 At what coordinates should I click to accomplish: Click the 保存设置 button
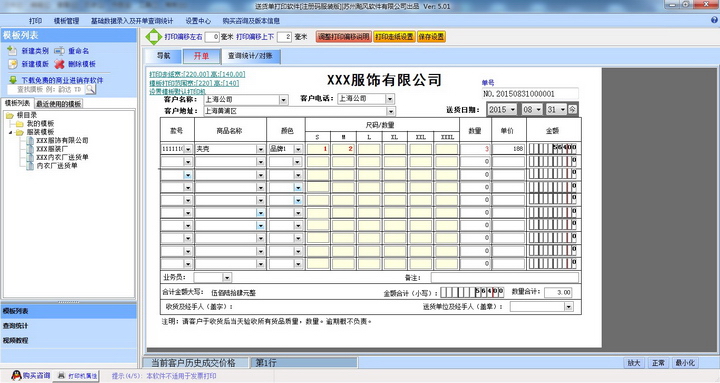pos(431,37)
